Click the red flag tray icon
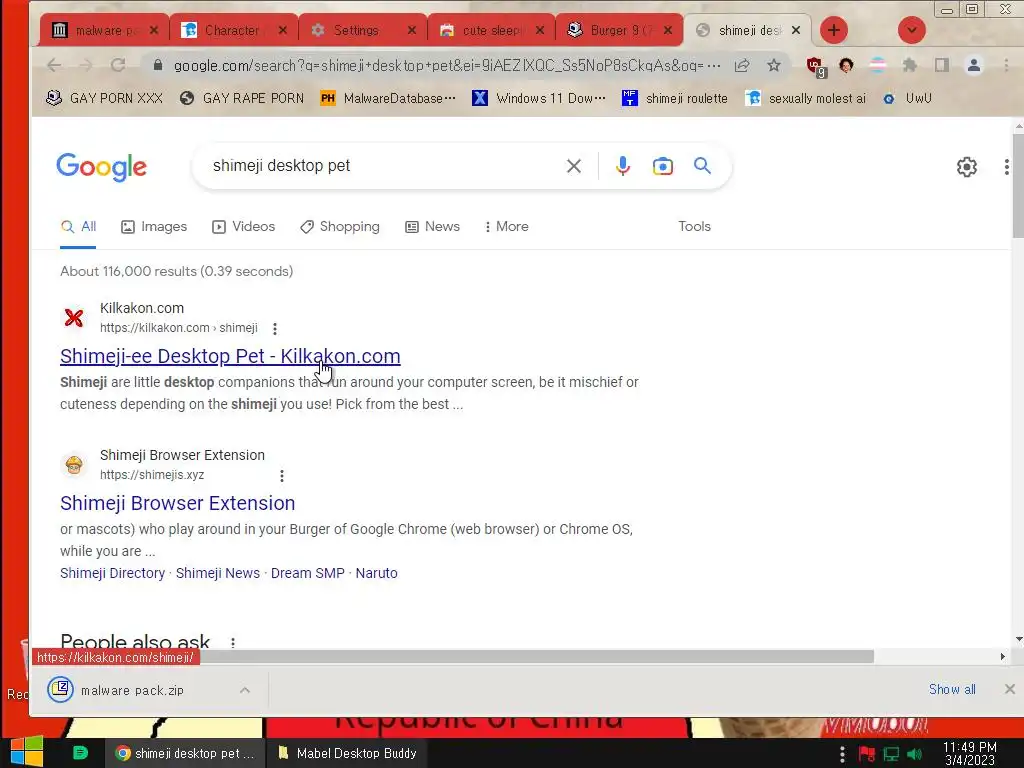This screenshot has height=768, width=1024. [867, 754]
